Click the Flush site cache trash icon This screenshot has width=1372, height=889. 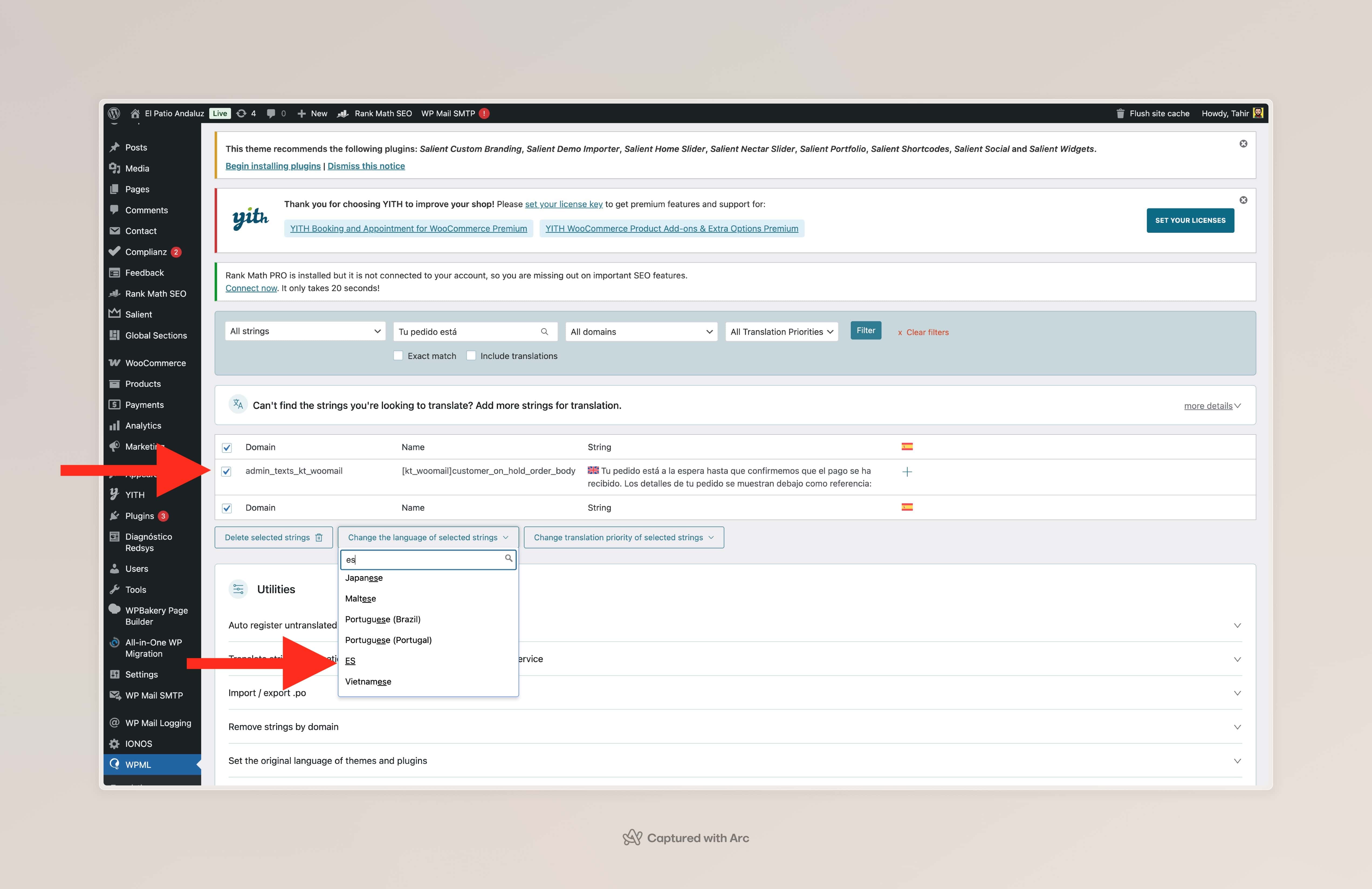1120,114
